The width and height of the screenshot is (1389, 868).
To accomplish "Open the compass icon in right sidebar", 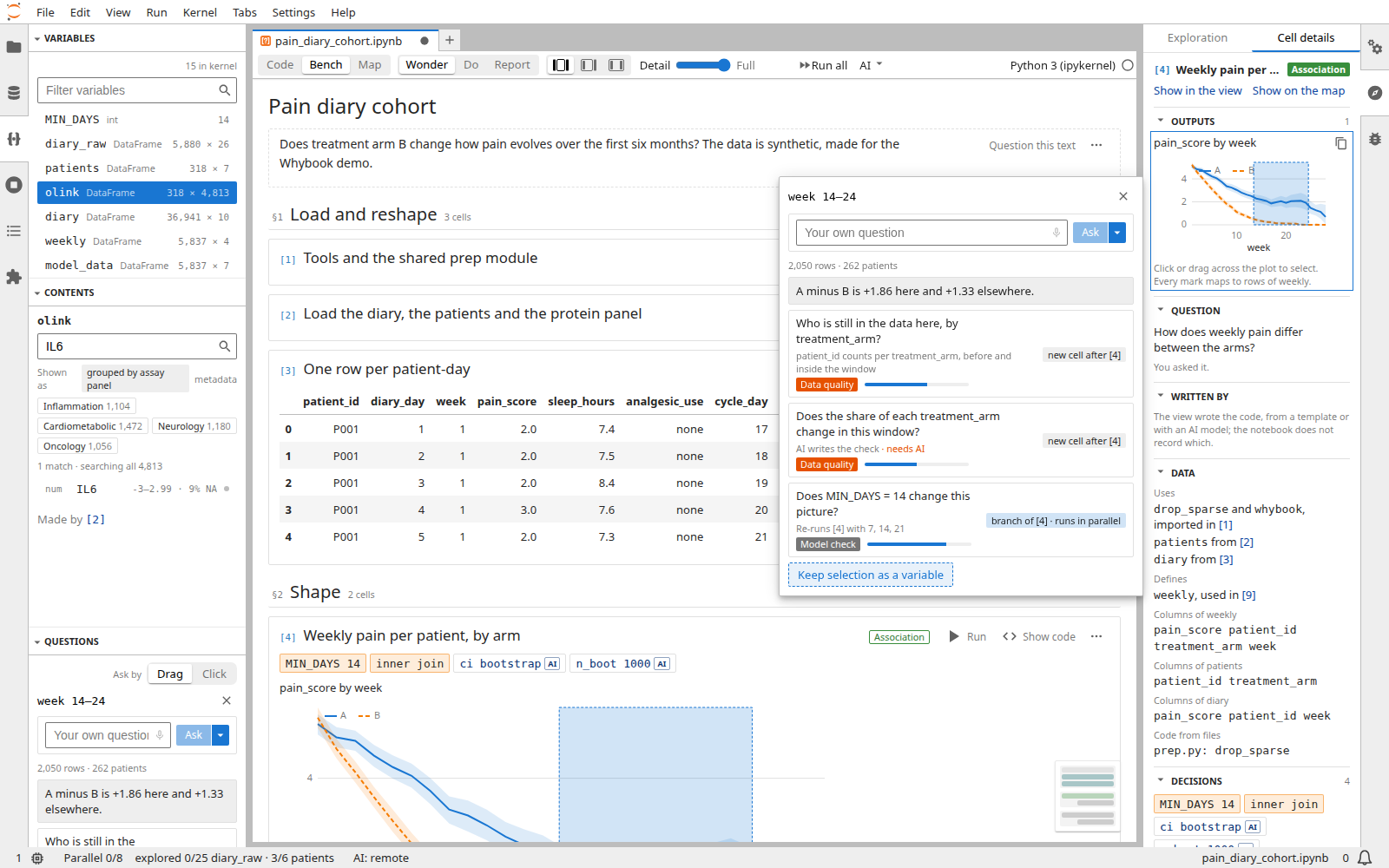I will click(x=1375, y=93).
